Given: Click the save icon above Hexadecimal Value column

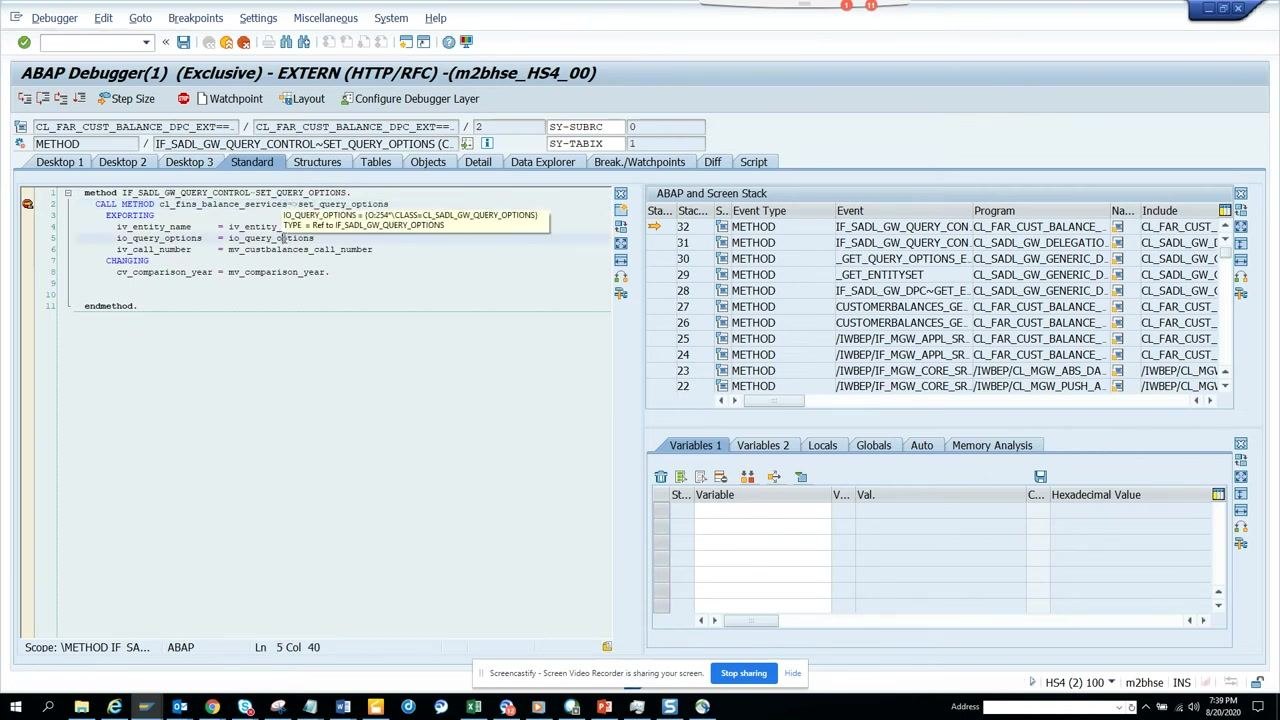Looking at the screenshot, I should tap(1040, 477).
